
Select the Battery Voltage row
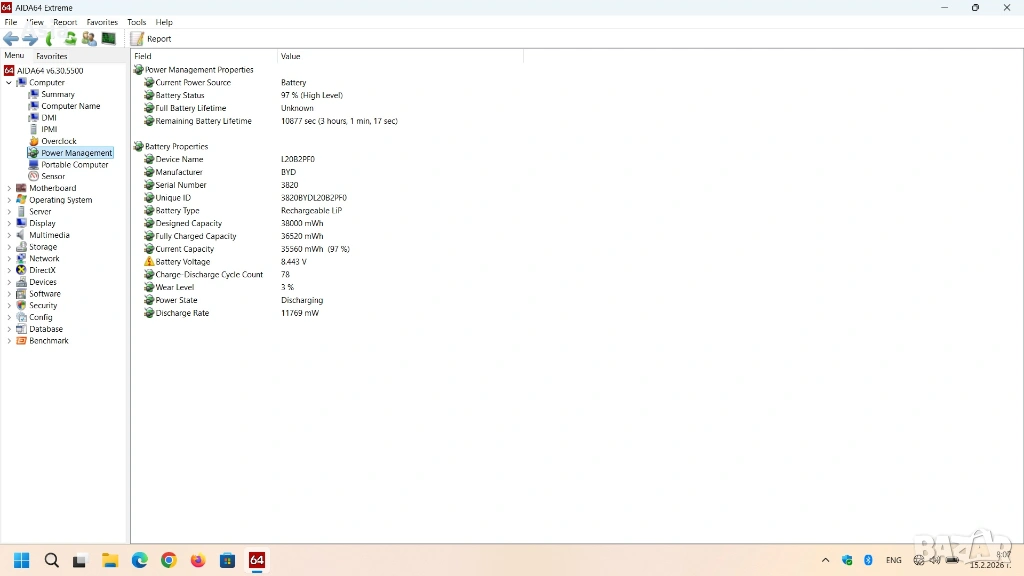[x=182, y=262]
